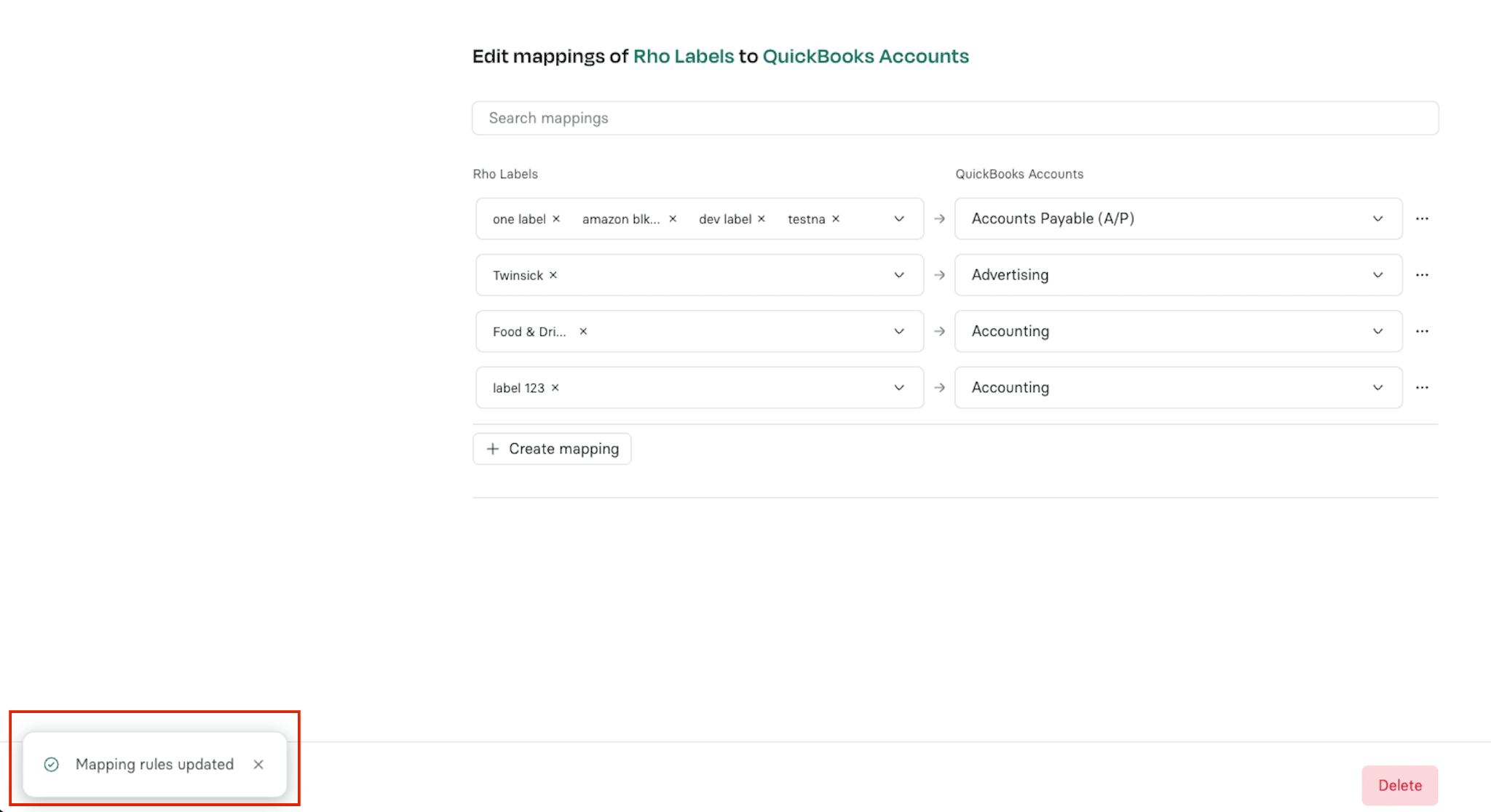Click the green checkmark icon in toast

click(x=51, y=765)
